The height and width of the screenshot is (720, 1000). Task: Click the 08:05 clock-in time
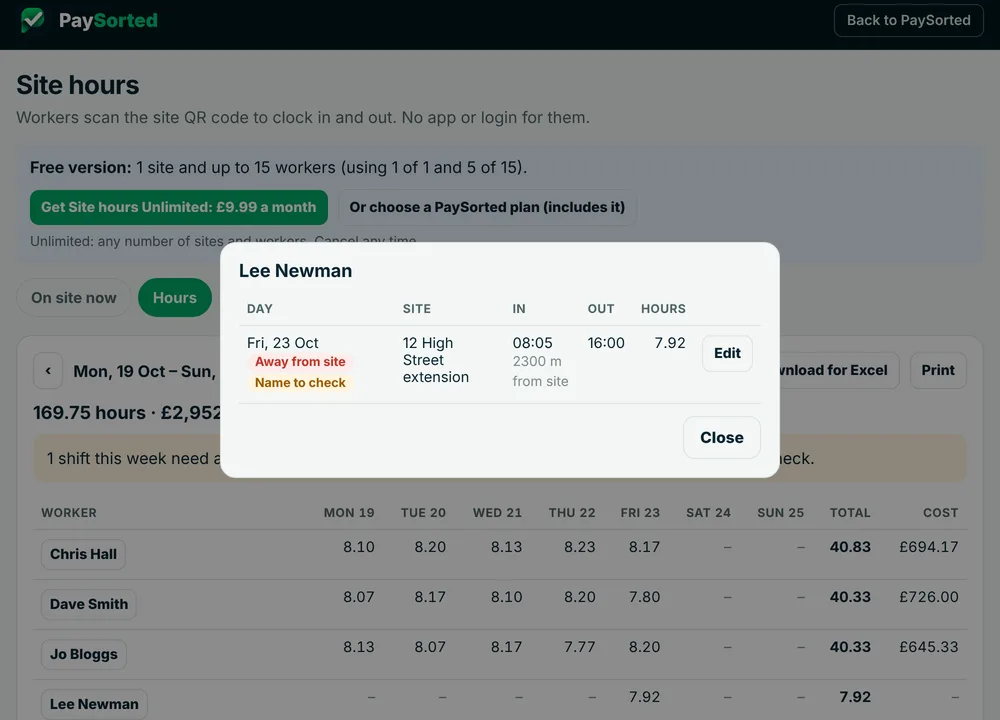point(533,343)
